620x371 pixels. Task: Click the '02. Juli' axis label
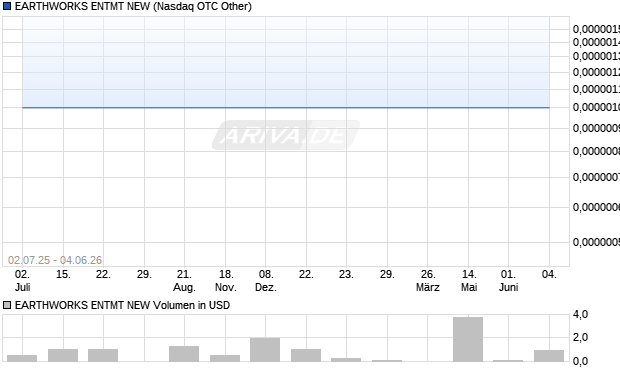[x=23, y=280]
